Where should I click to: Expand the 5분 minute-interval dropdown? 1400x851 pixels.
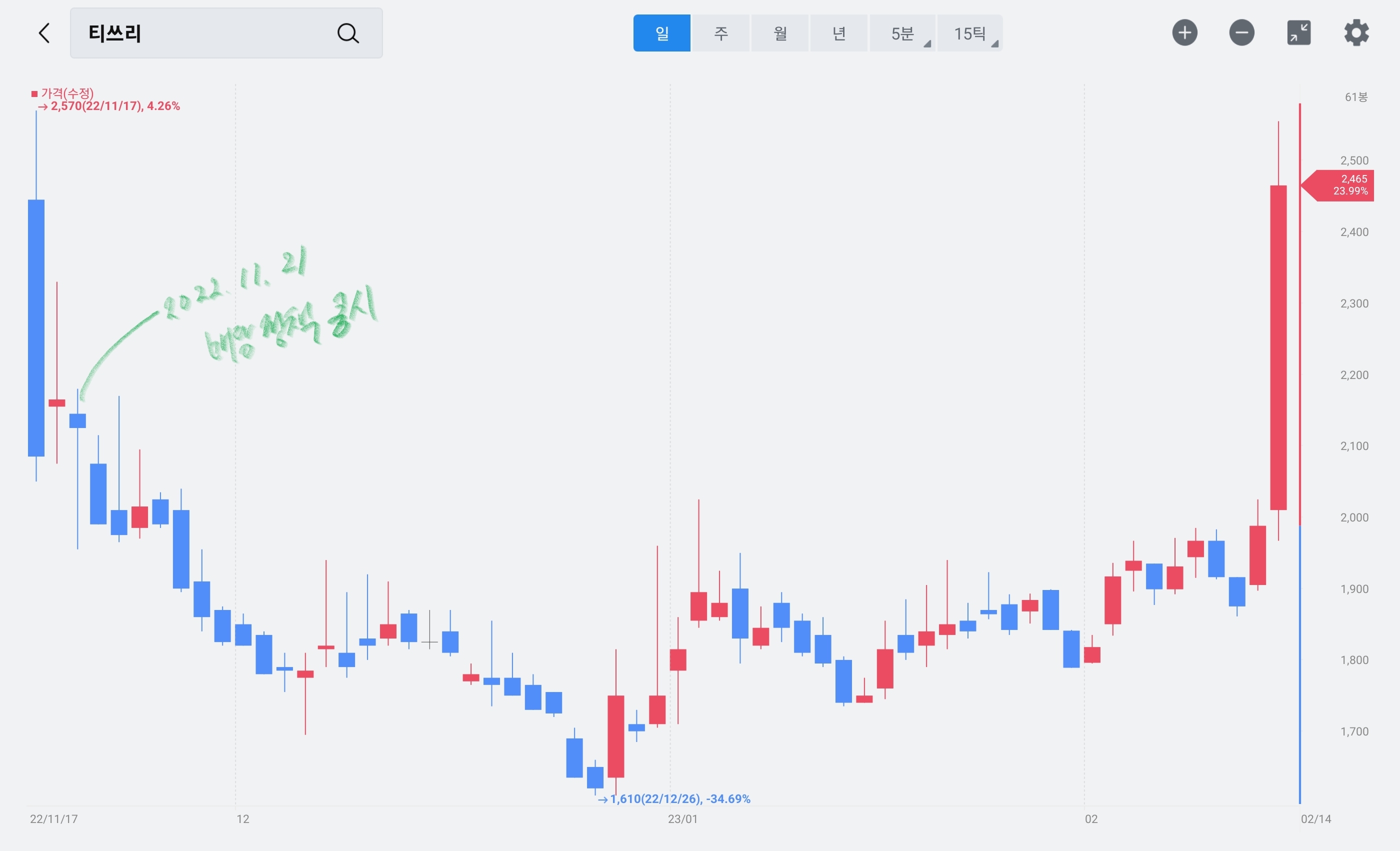pos(902,33)
